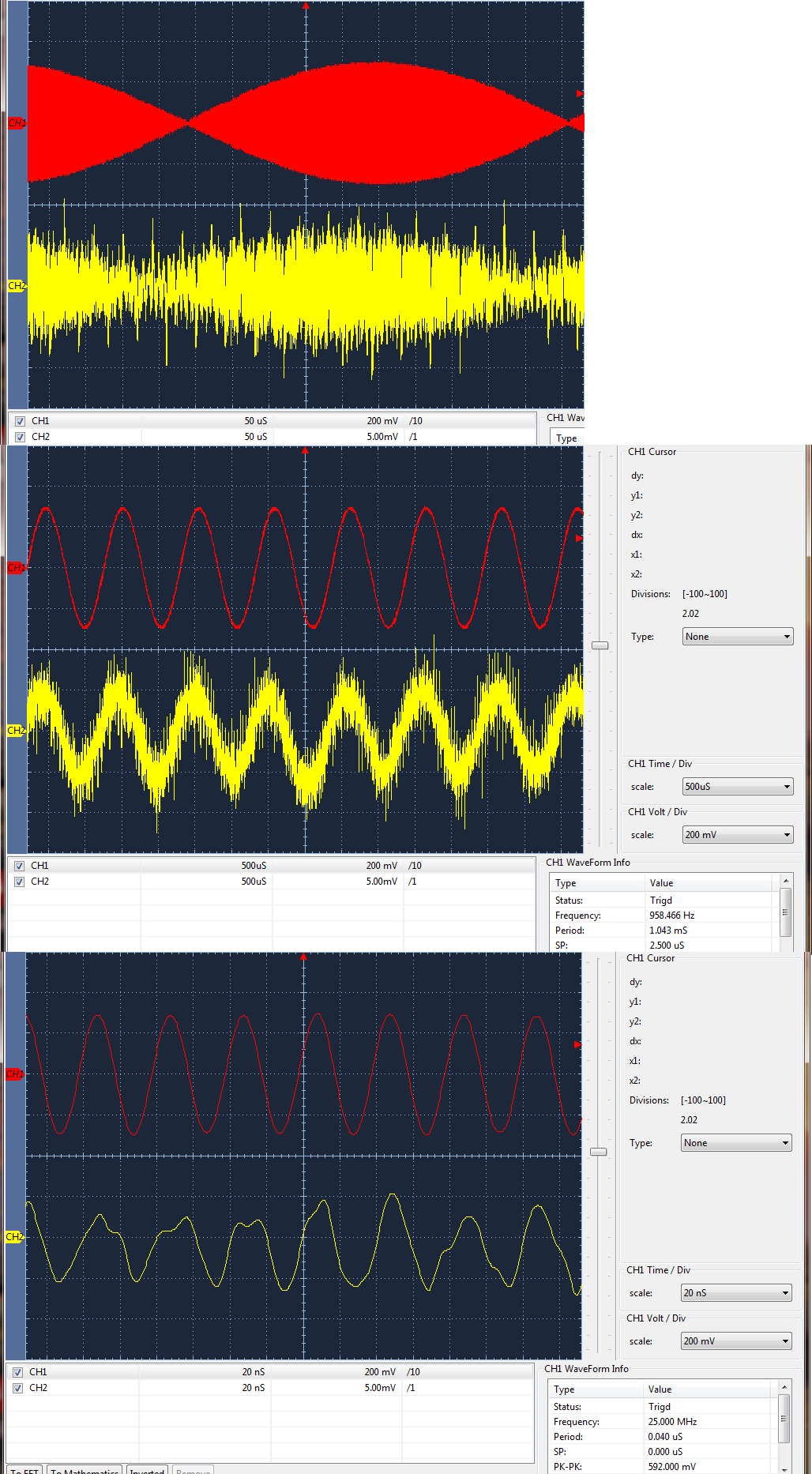This screenshot has height=1474, width=812.
Task: Click the CH2 channel marker beside the 50 uS plot
Action: [x=17, y=285]
